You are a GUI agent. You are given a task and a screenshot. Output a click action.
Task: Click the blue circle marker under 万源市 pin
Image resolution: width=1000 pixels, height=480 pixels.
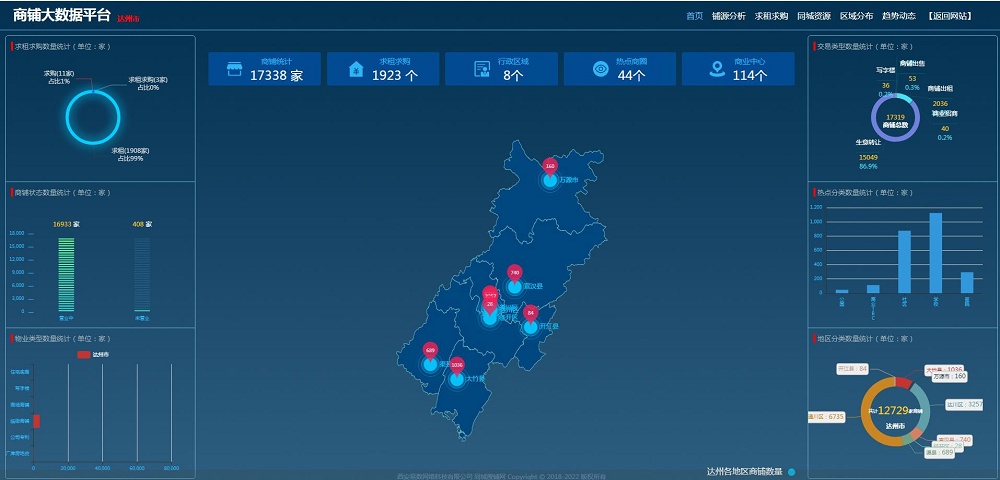pyautogui.click(x=550, y=180)
